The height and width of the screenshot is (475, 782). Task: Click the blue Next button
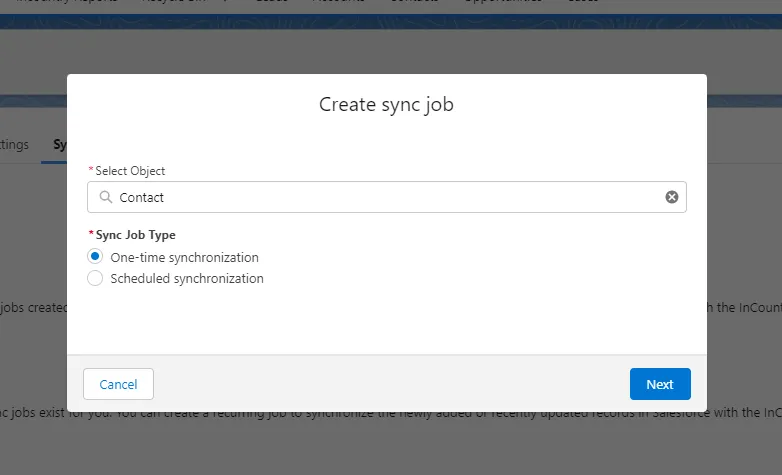click(660, 384)
